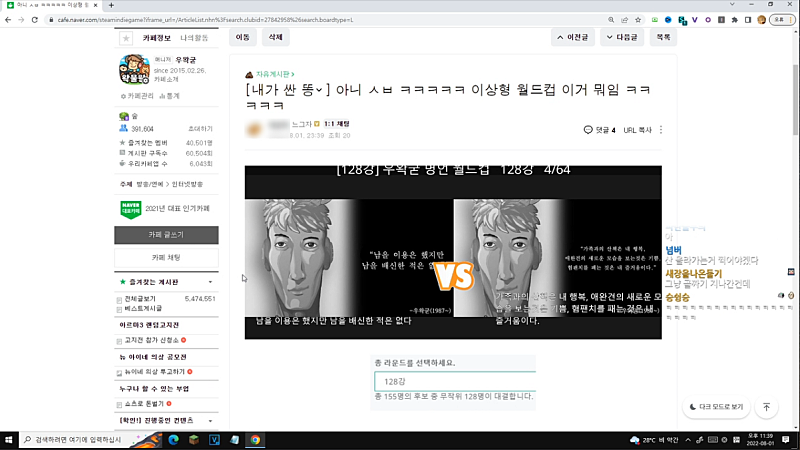Click 1:1 채팅 next to author
This screenshot has height=450, width=800.
click(x=337, y=124)
